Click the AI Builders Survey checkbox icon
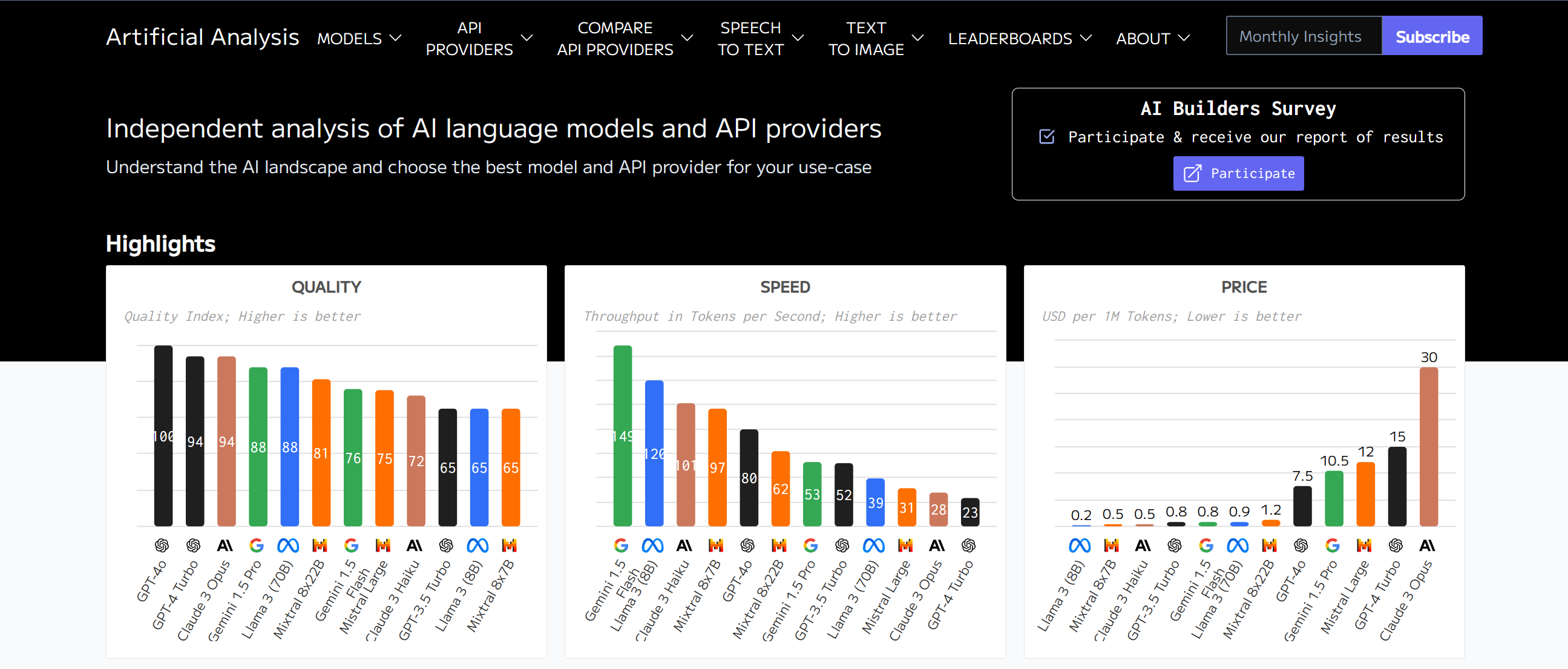Image resolution: width=1568 pixels, height=669 pixels. pyautogui.click(x=1046, y=136)
